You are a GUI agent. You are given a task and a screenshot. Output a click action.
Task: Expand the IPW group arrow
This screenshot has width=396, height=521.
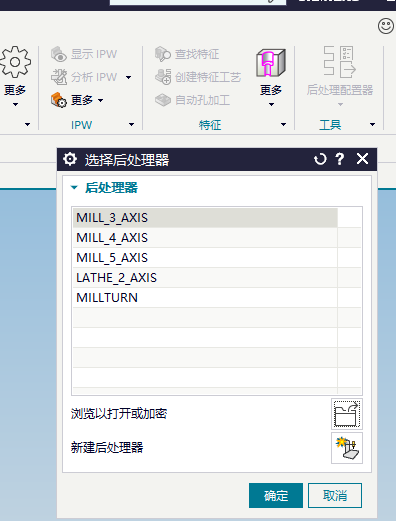[x=131, y=125]
